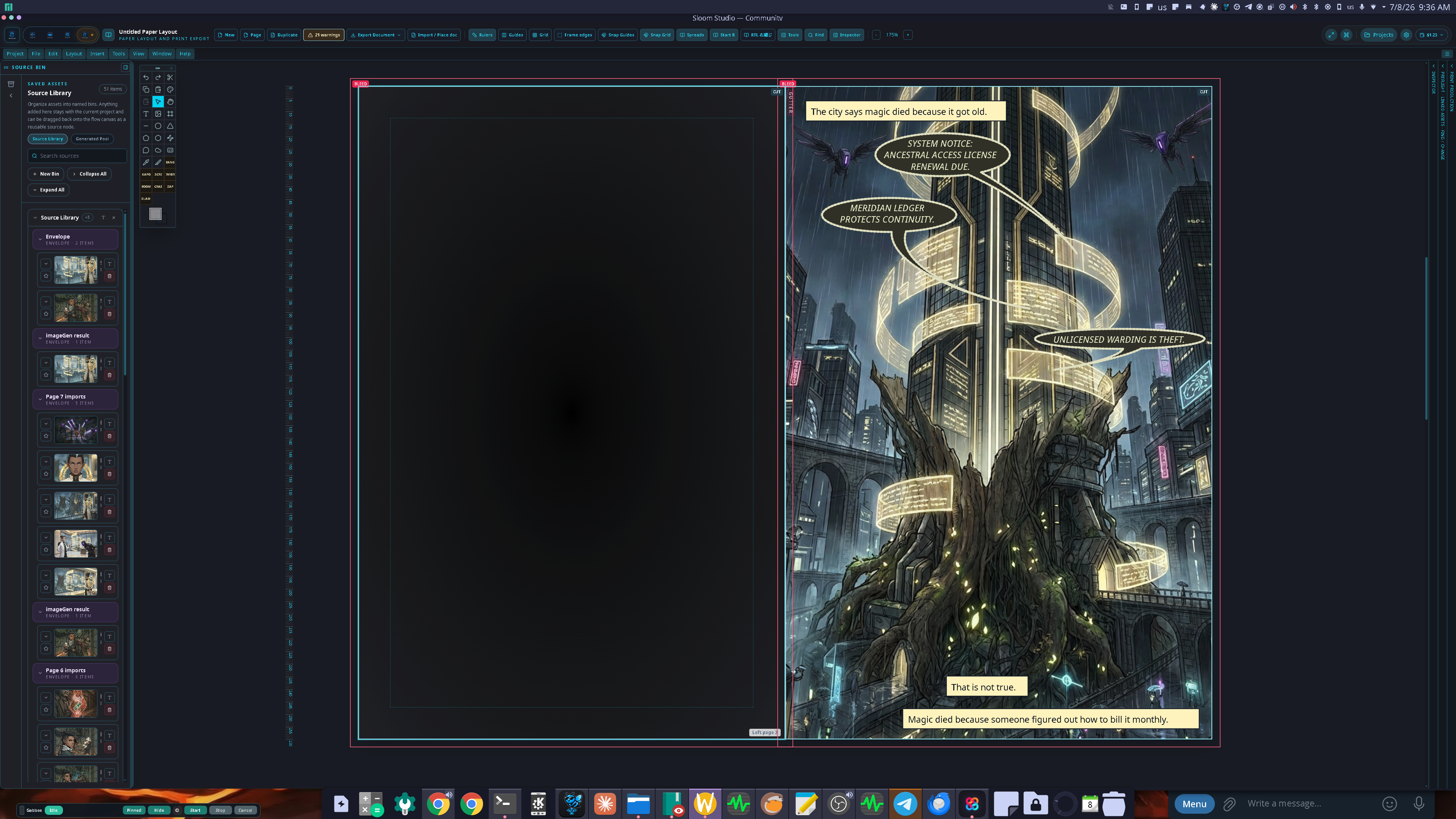Toggle the Snap Grid option
The width and height of the screenshot is (1456, 819).
(657, 35)
